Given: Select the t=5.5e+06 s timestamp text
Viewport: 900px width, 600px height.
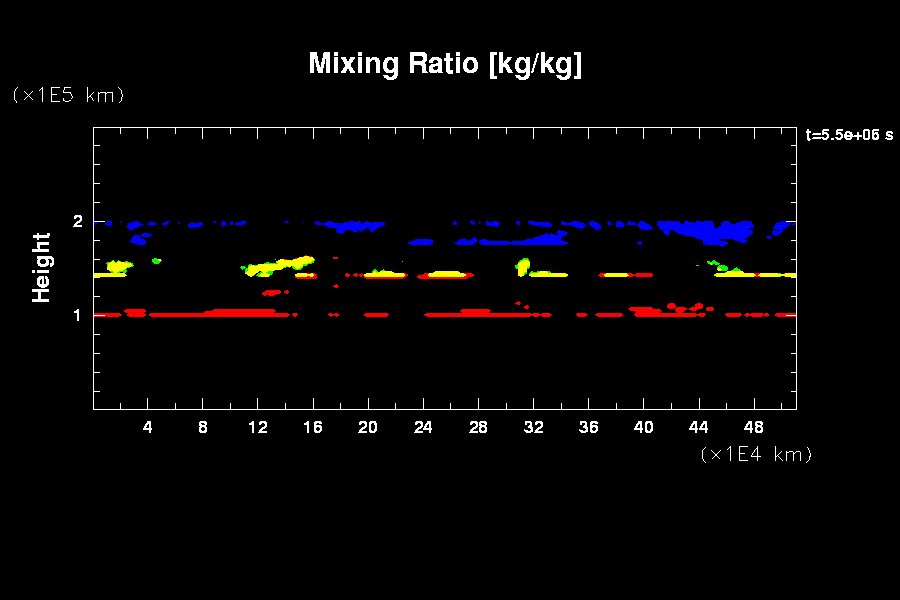Looking at the screenshot, I should point(849,135).
